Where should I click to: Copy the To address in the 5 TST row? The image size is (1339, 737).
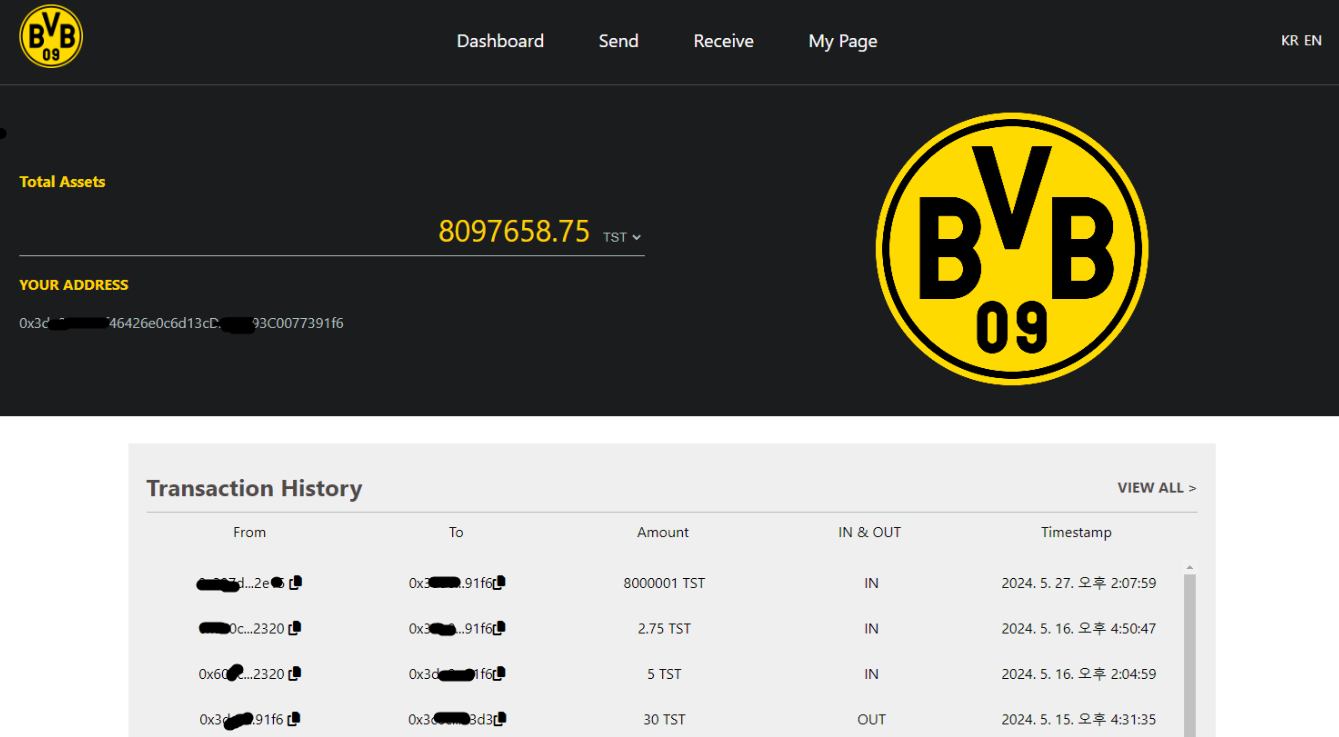coord(499,675)
